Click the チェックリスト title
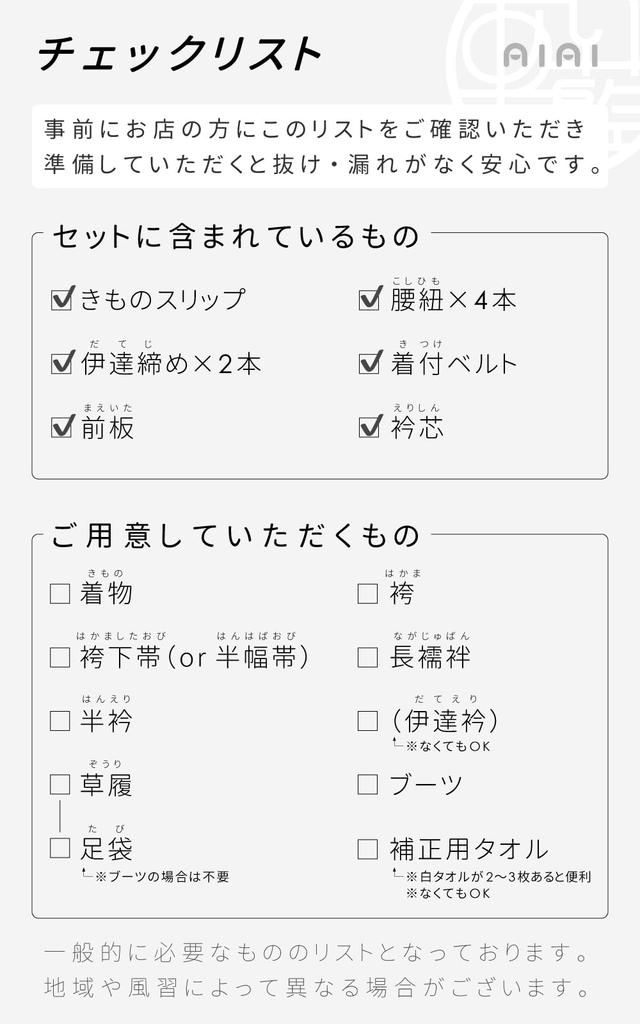This screenshot has width=640, height=1024. click(x=180, y=54)
